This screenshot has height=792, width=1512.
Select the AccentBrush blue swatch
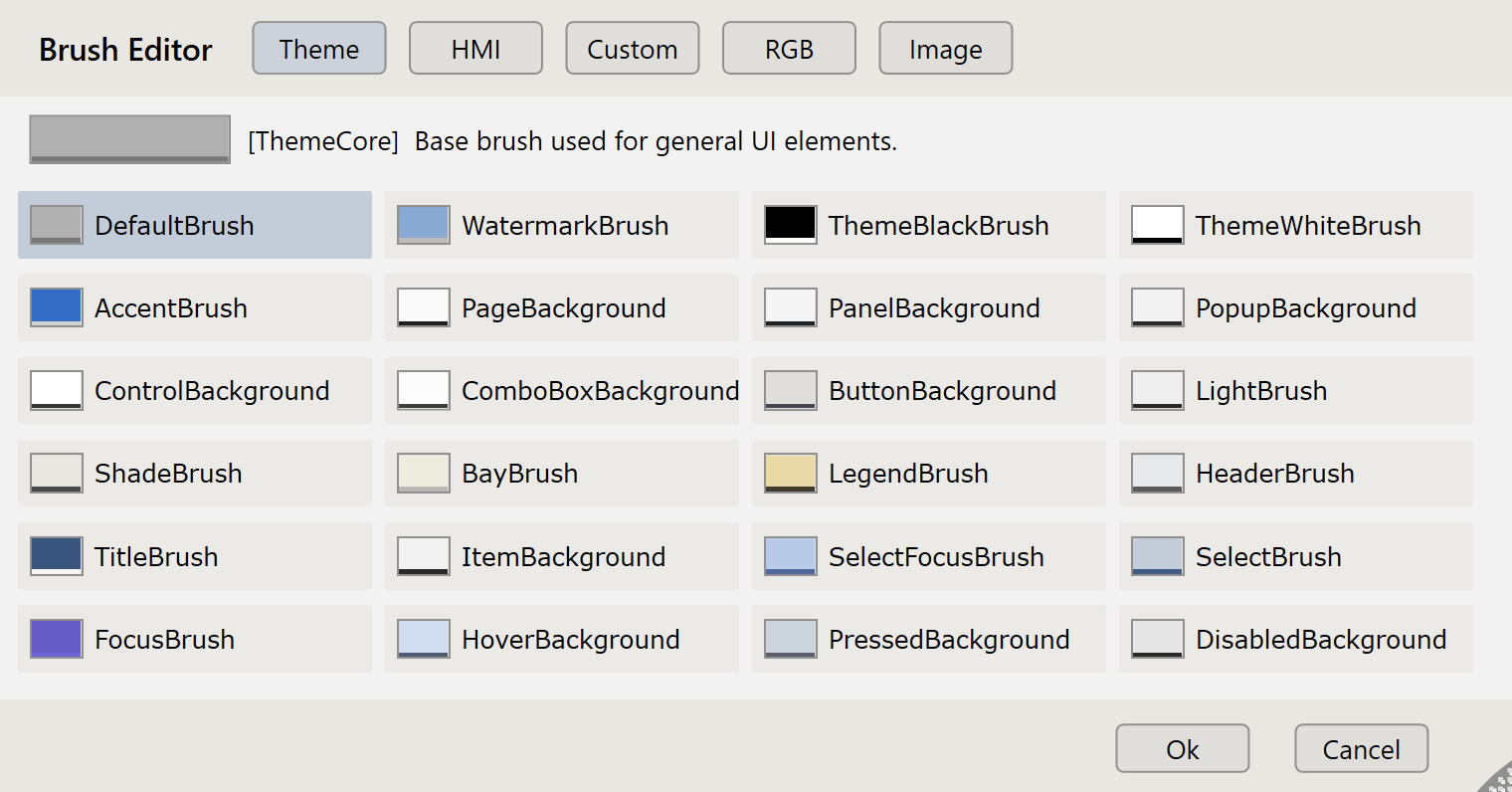[57, 307]
